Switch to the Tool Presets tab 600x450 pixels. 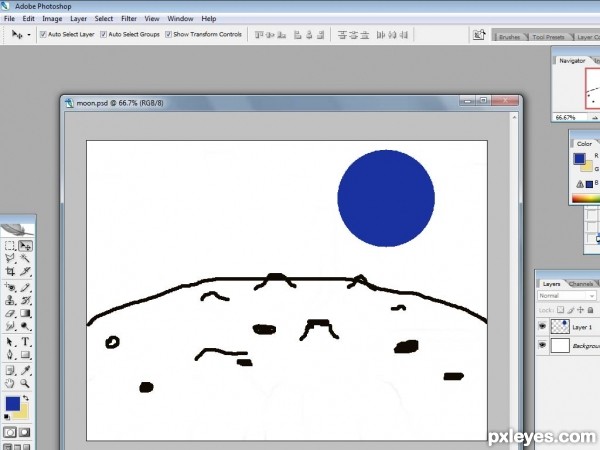click(548, 37)
